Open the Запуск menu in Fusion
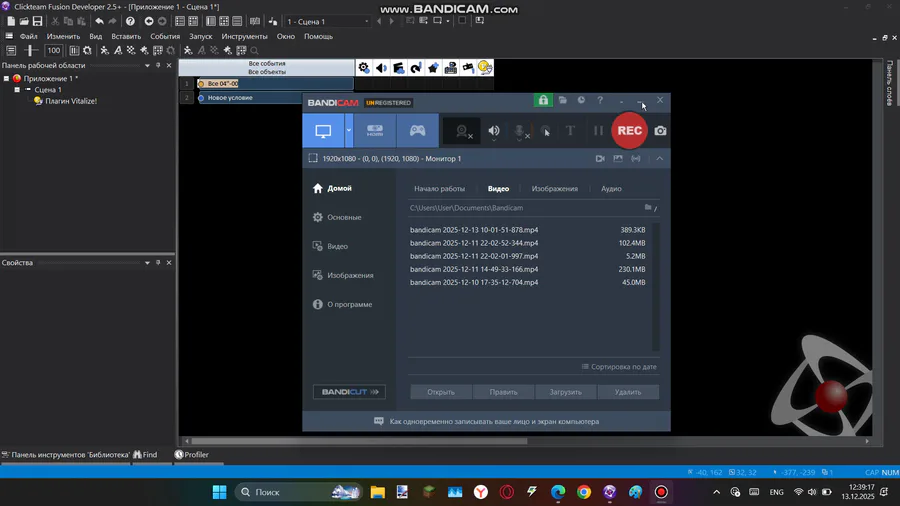 click(201, 36)
